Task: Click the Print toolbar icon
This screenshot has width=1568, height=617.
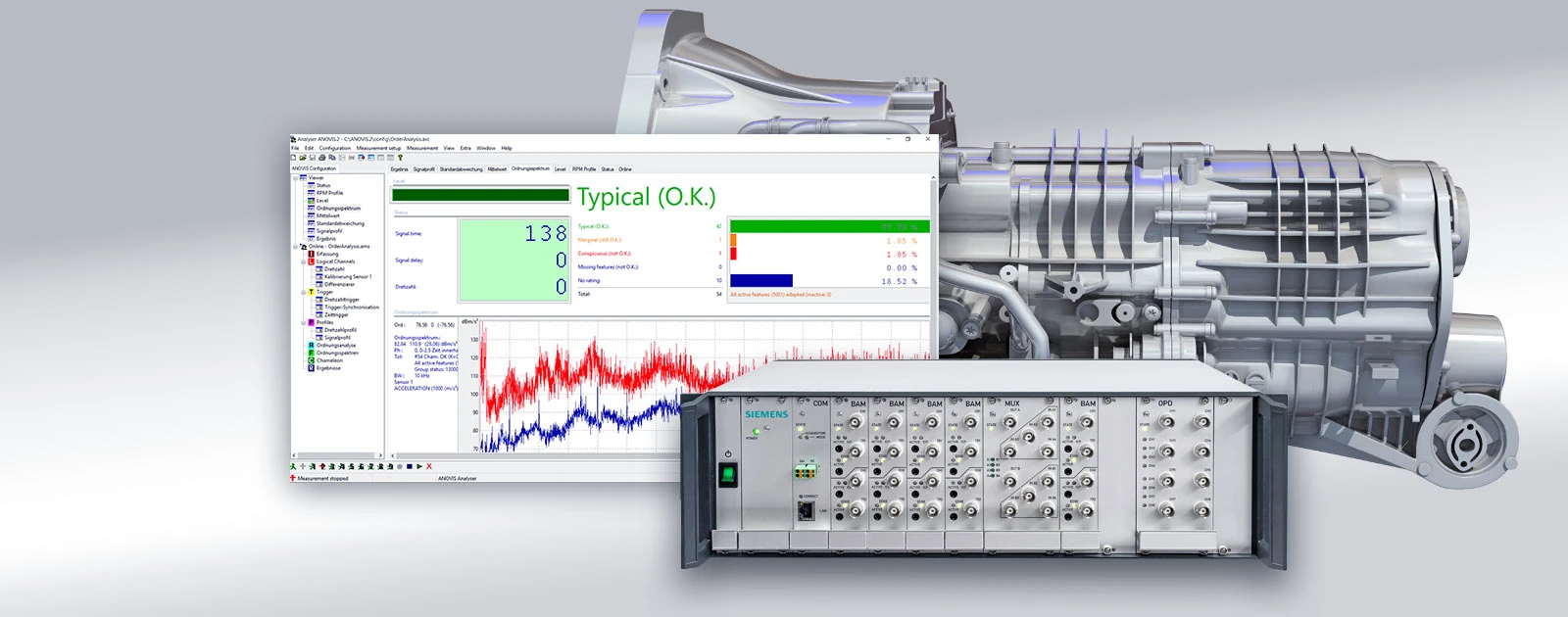Action: point(322,158)
